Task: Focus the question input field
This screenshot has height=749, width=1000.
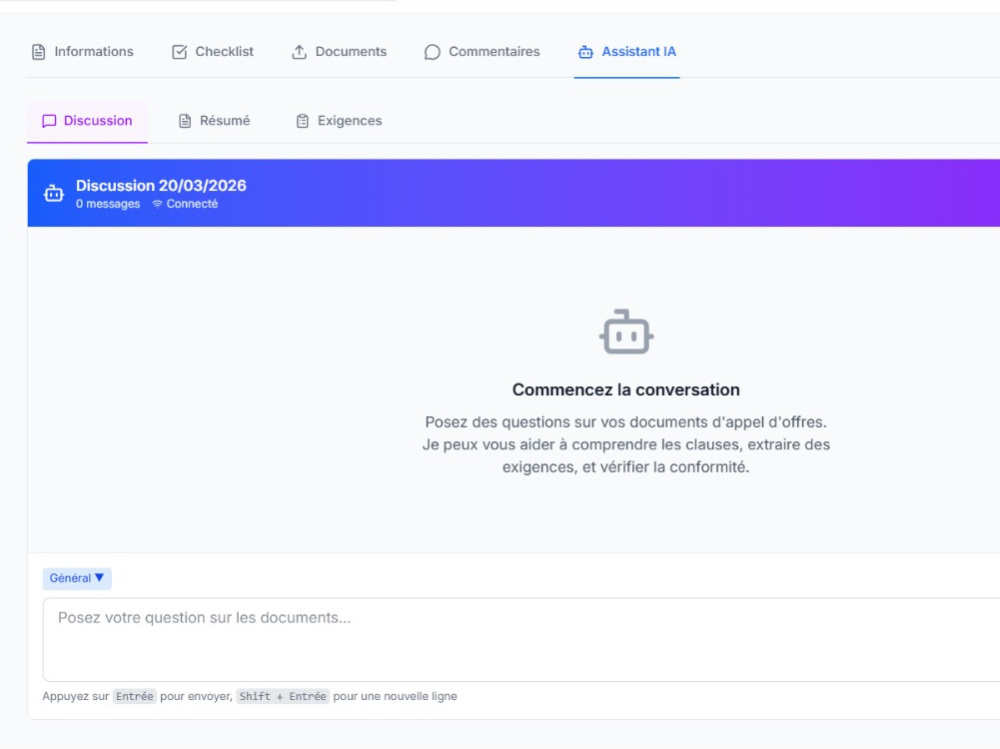Action: (x=521, y=639)
